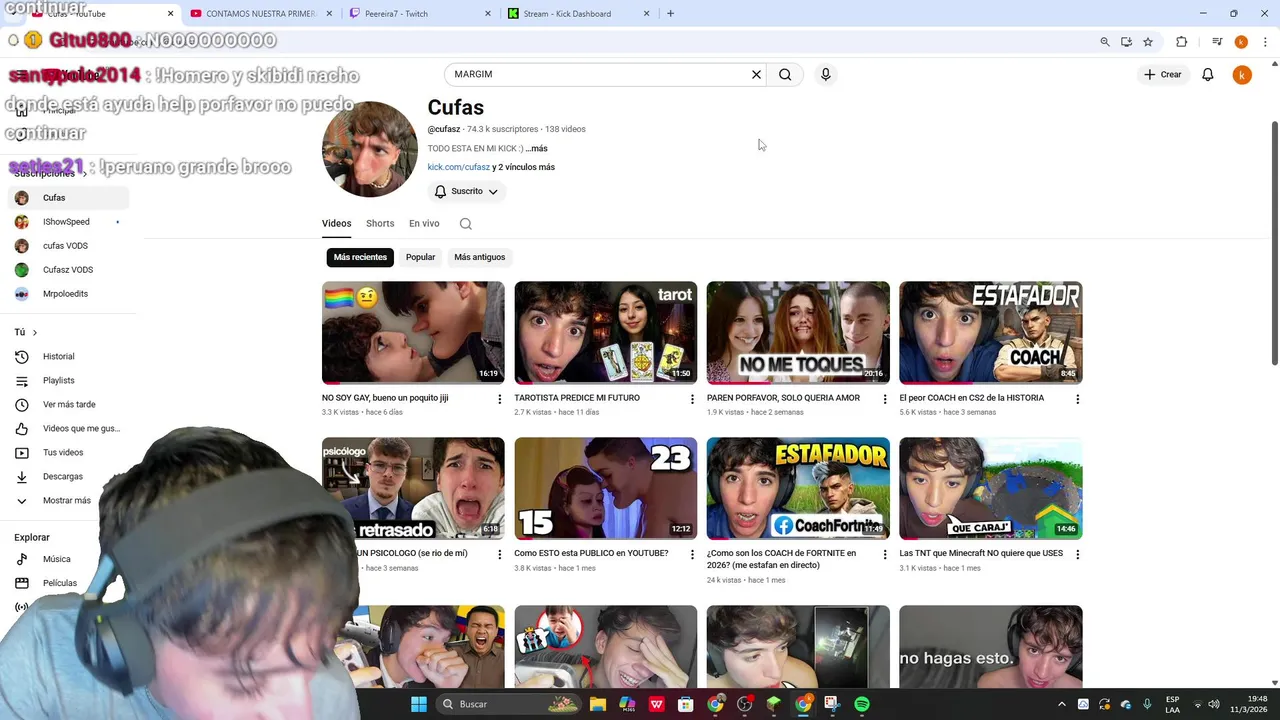The height and width of the screenshot is (720, 1280).
Task: Open the cufas VODS subscription
Action: point(68,246)
